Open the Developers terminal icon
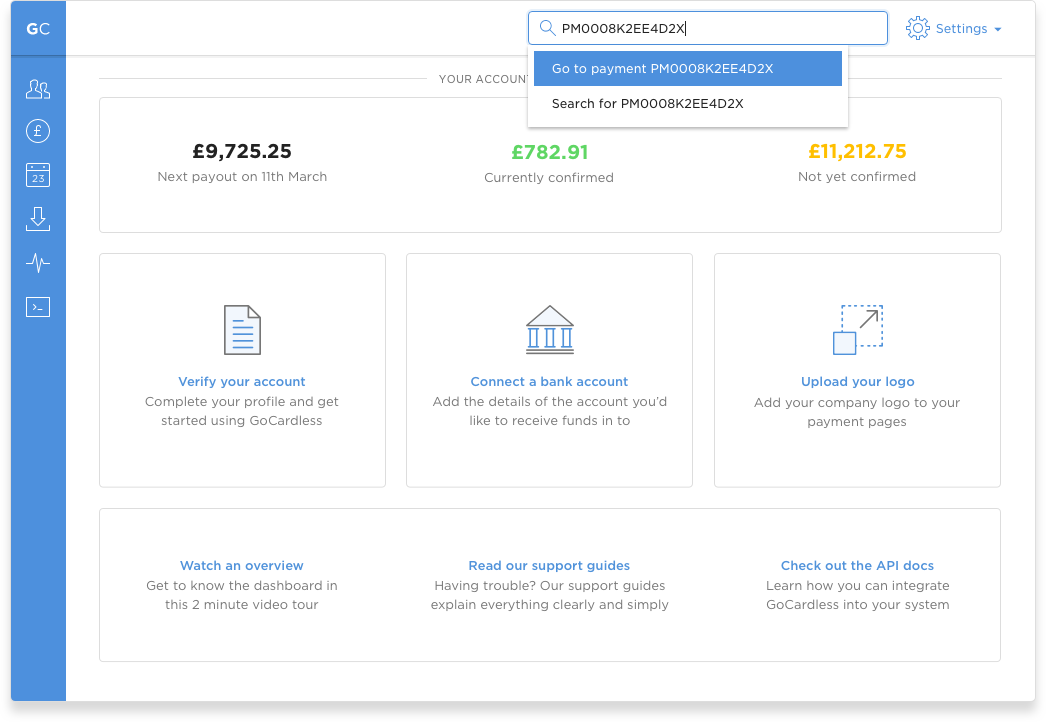 click(38, 307)
